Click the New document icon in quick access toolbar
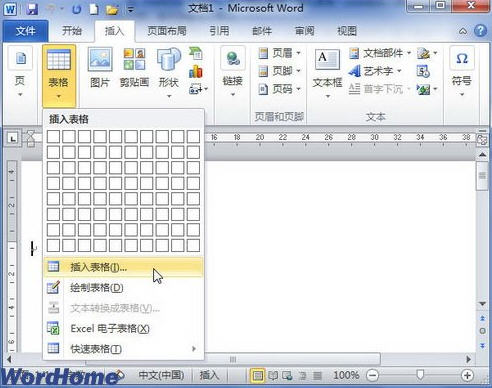 click(x=94, y=9)
